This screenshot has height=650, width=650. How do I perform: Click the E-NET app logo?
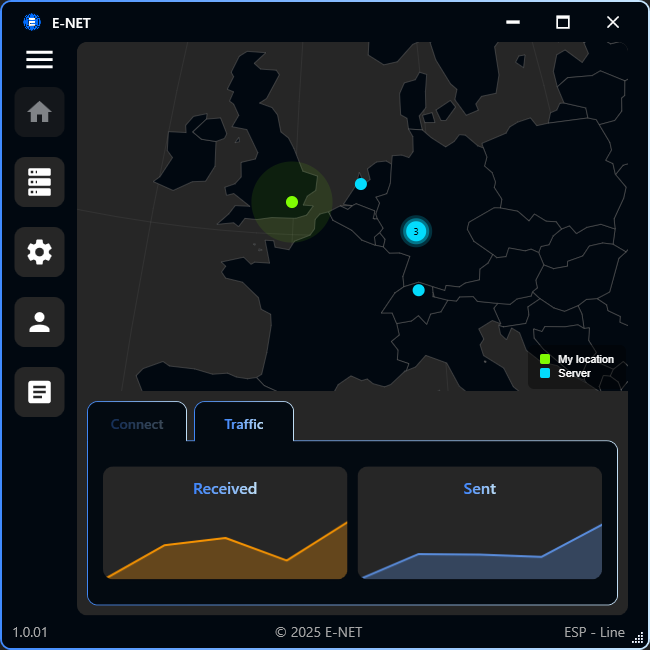pos(32,22)
